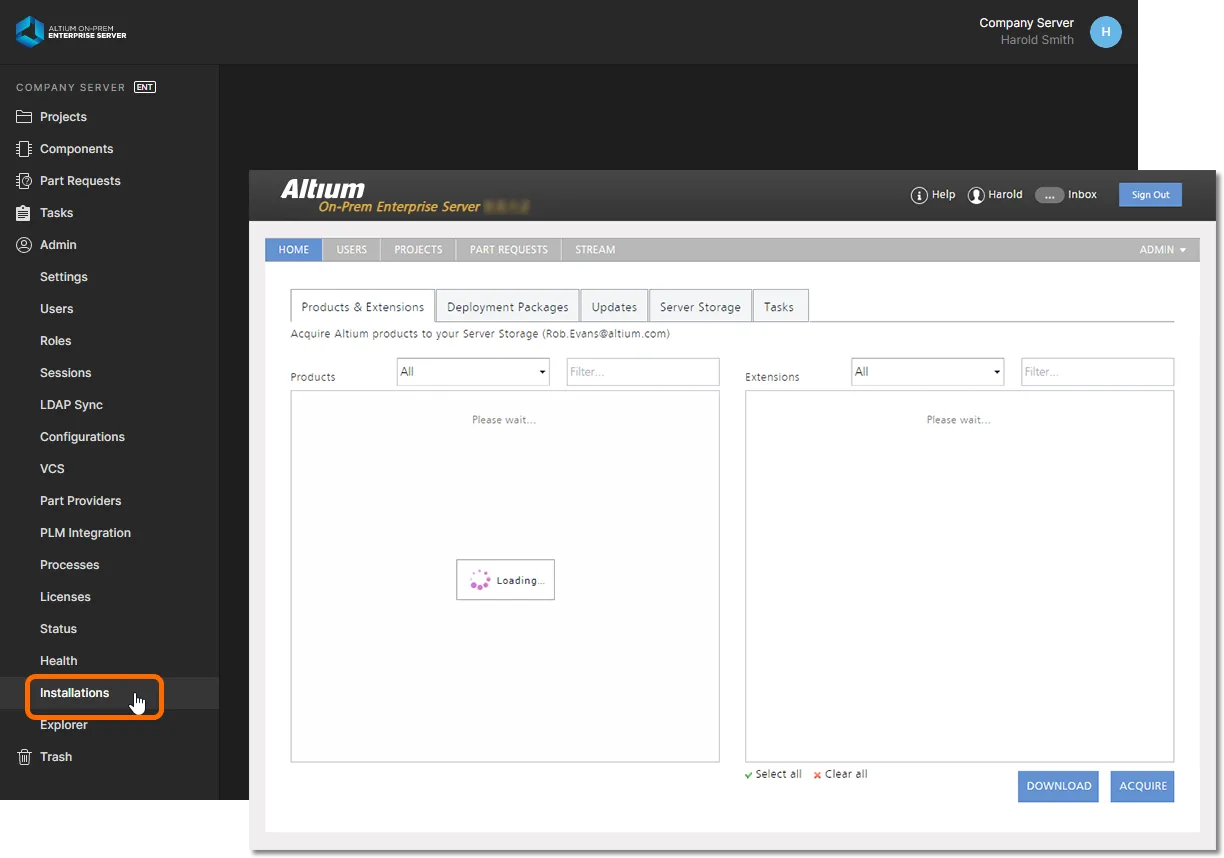Open Status in the sidebar
Screen dimensions: 1224x858
(58, 629)
